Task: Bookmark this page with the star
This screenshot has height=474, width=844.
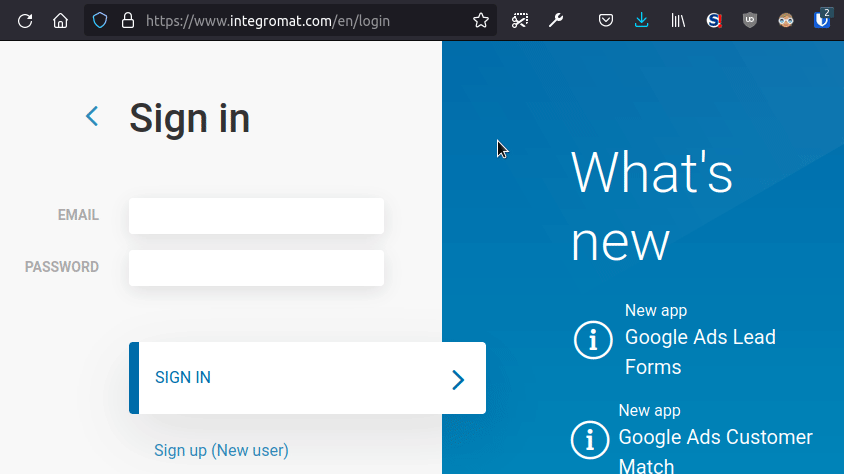Action: tap(480, 20)
